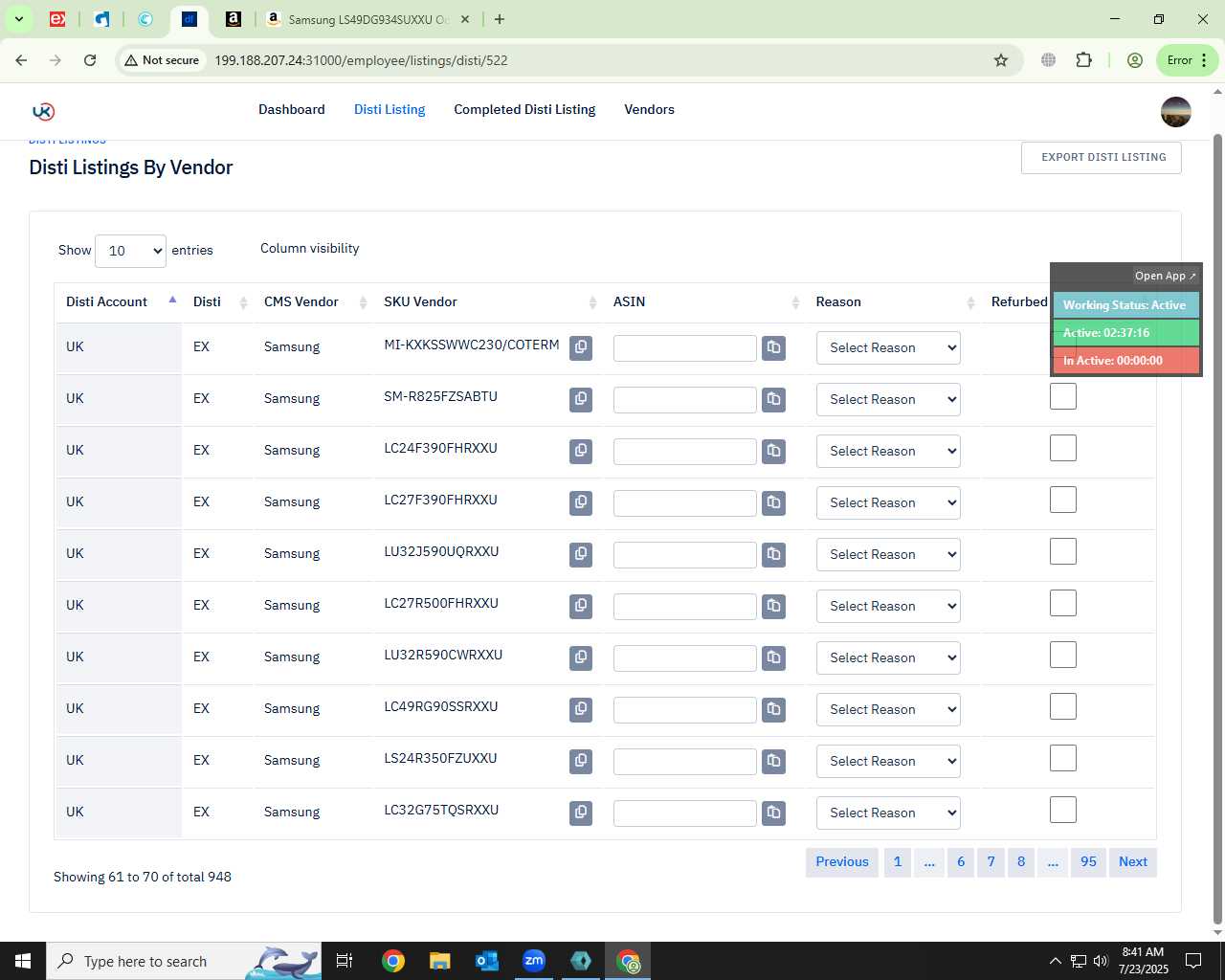This screenshot has width=1225, height=980.
Task: Open Select Reason for LC49RG90SSRXXU
Action: [x=888, y=709]
